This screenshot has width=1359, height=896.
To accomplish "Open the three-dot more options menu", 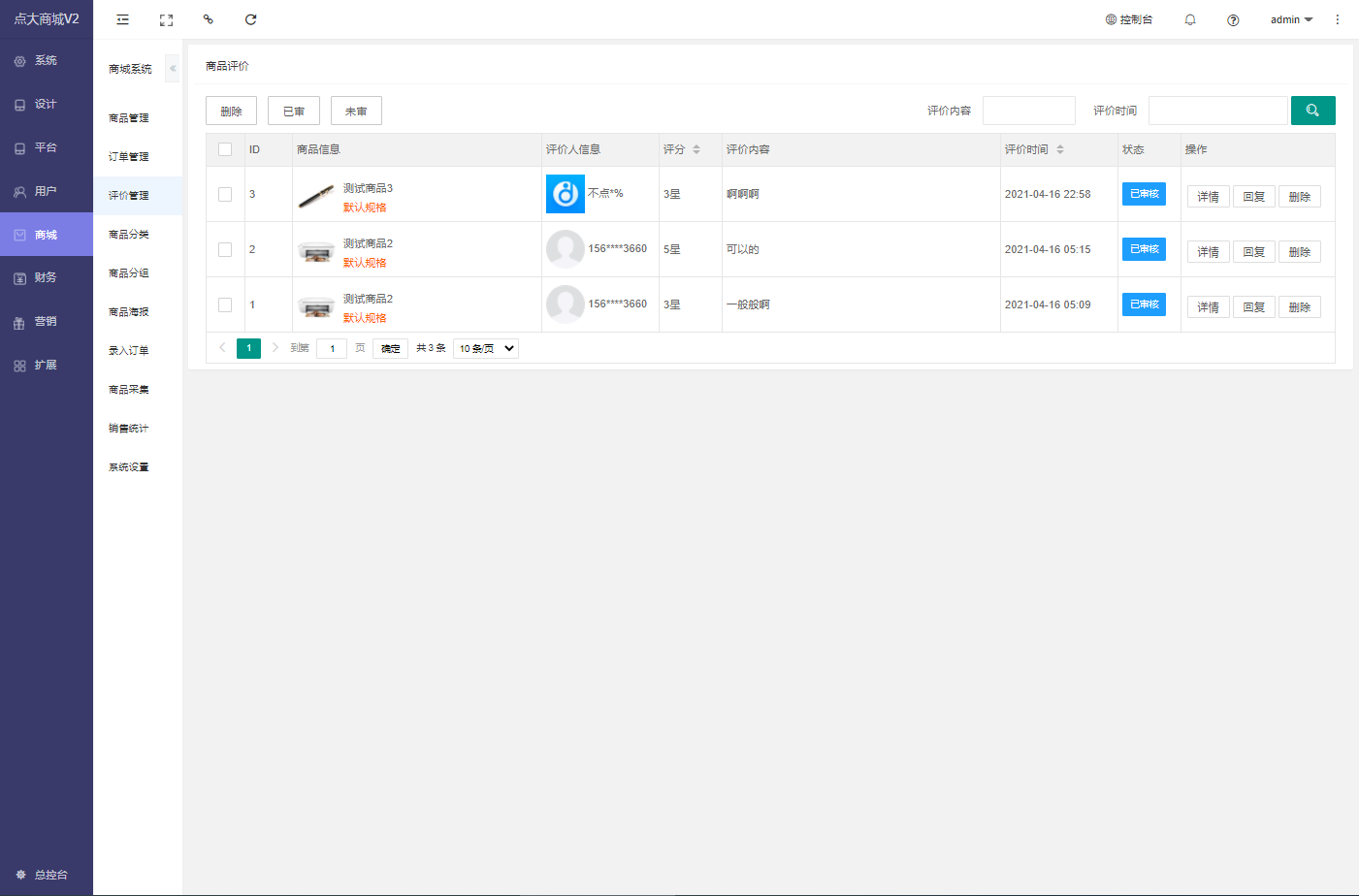I will point(1337,19).
